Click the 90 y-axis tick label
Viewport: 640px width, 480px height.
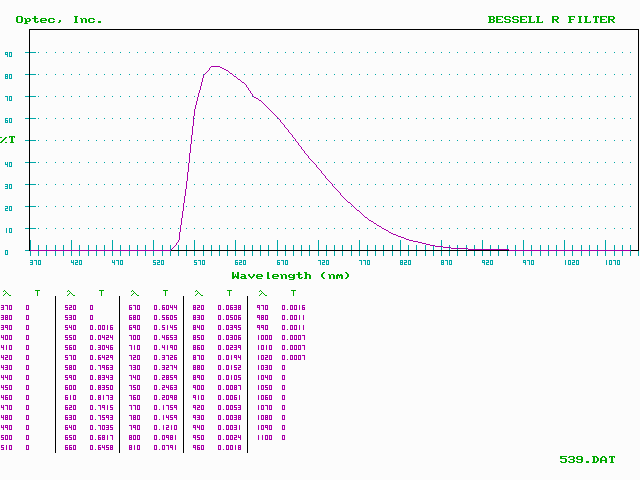[7, 53]
